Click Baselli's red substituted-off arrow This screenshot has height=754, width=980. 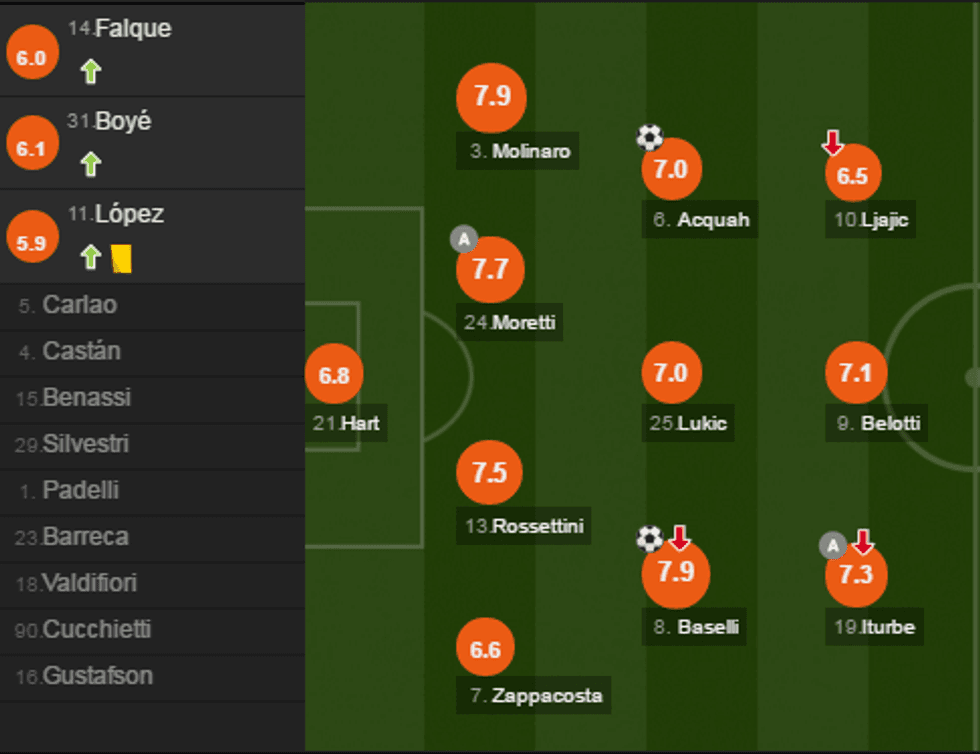click(x=679, y=539)
